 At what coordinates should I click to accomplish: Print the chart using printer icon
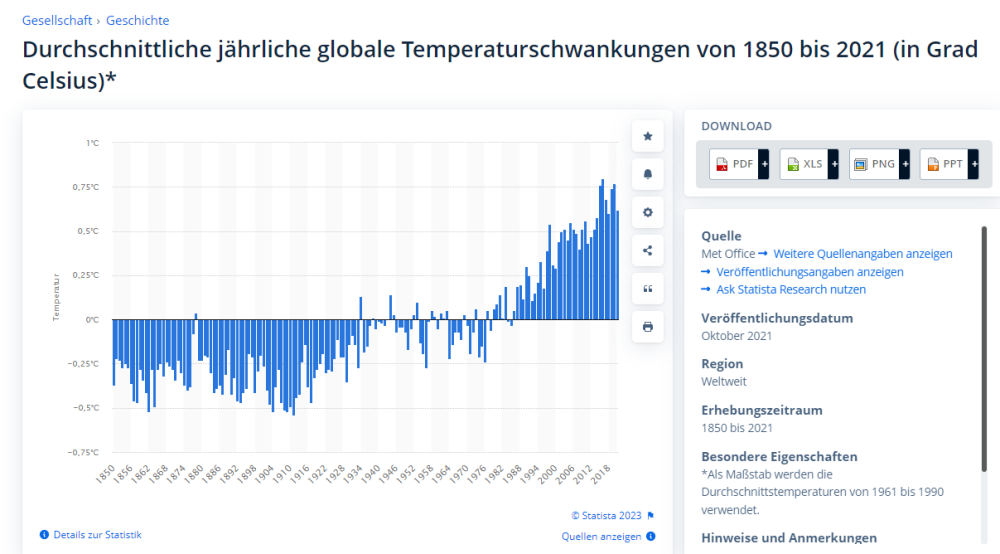(x=648, y=327)
